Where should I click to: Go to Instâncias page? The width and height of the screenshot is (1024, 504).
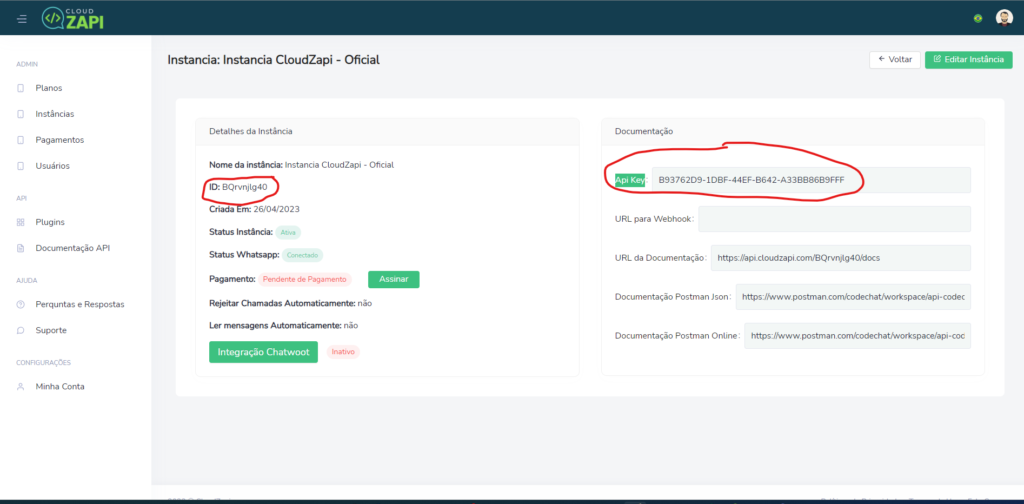[55, 114]
